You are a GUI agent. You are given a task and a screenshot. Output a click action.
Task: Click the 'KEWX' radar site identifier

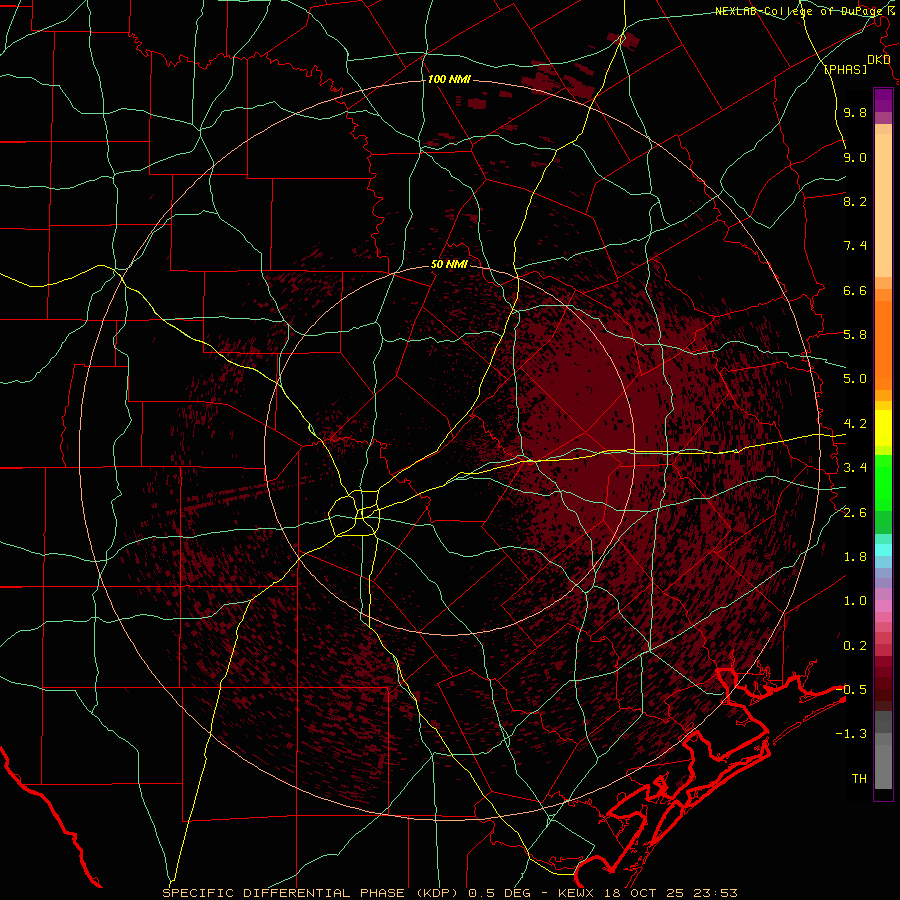point(575,893)
